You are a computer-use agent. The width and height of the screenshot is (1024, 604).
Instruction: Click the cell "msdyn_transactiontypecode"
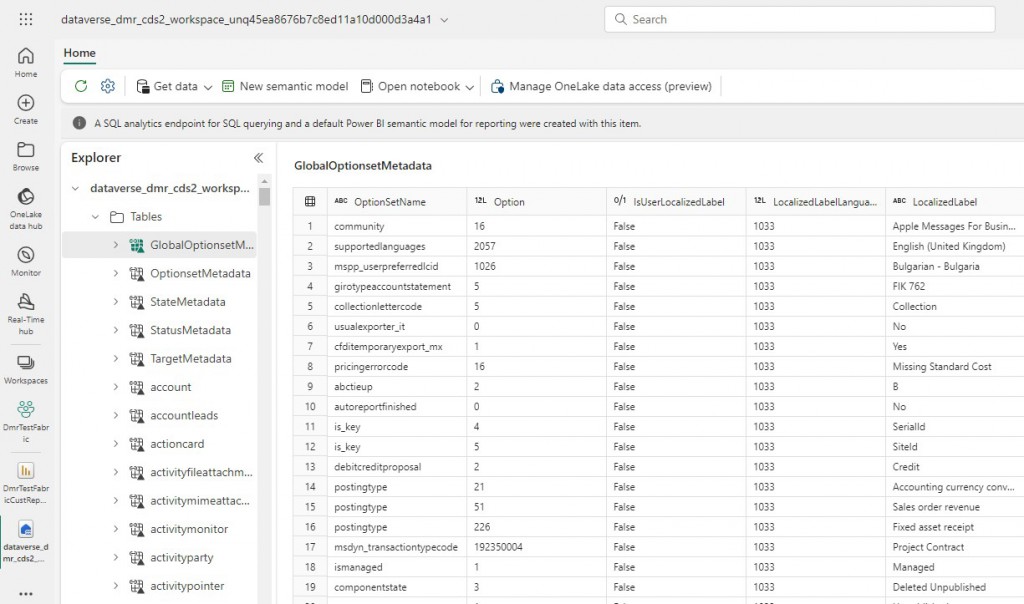coord(396,547)
